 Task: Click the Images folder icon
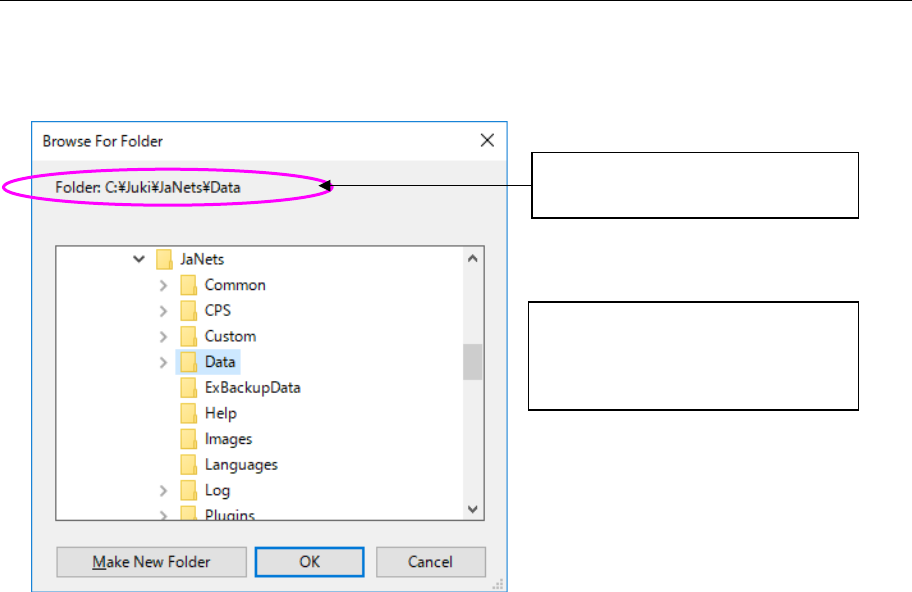click(189, 439)
